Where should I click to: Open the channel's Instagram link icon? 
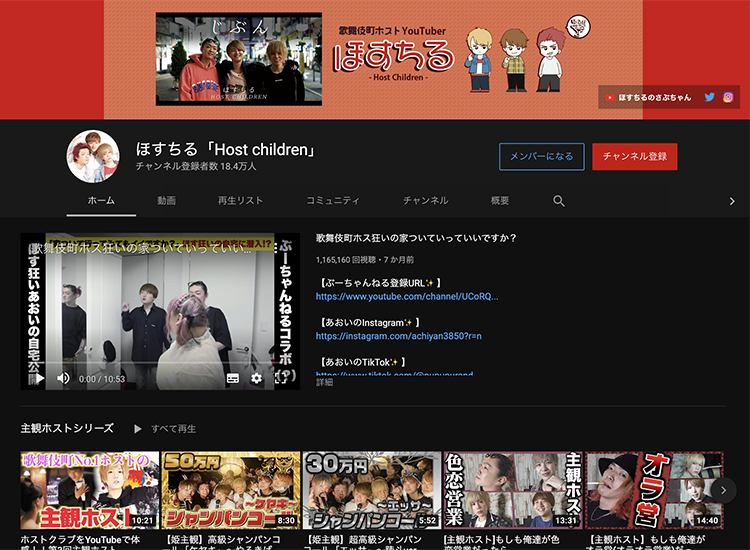[x=728, y=97]
